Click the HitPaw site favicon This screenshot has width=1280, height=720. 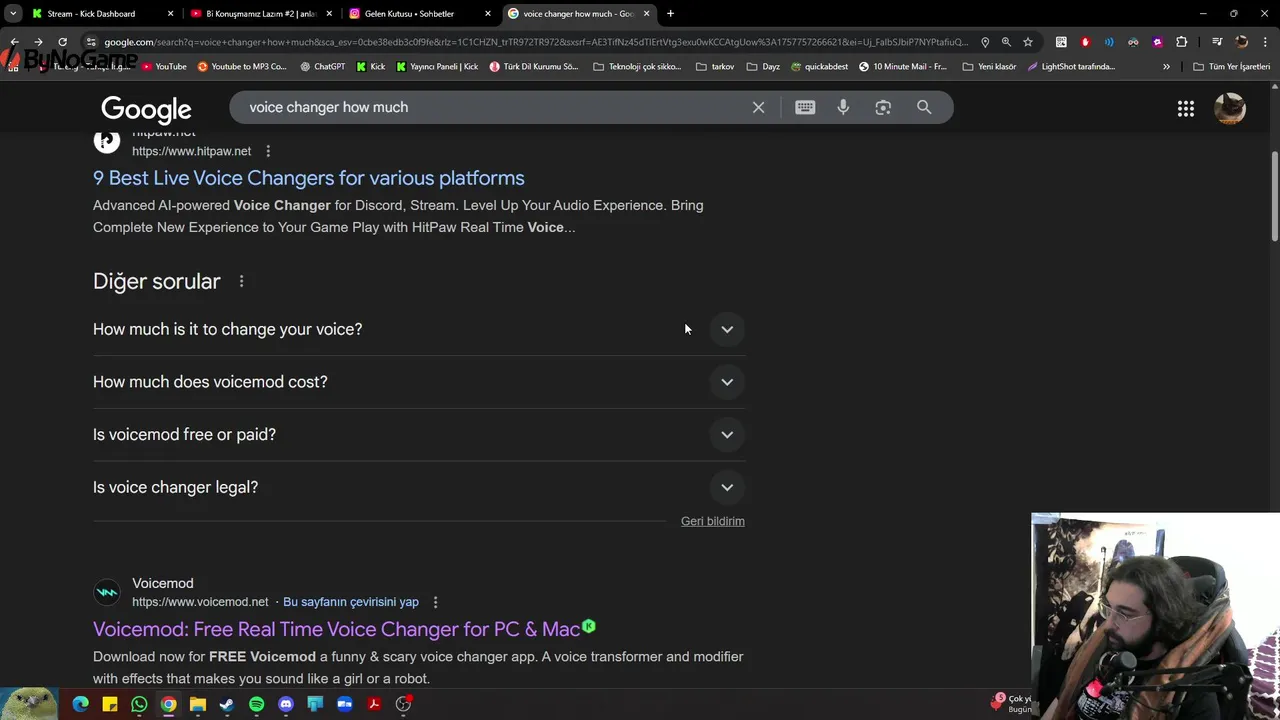pyautogui.click(x=107, y=141)
